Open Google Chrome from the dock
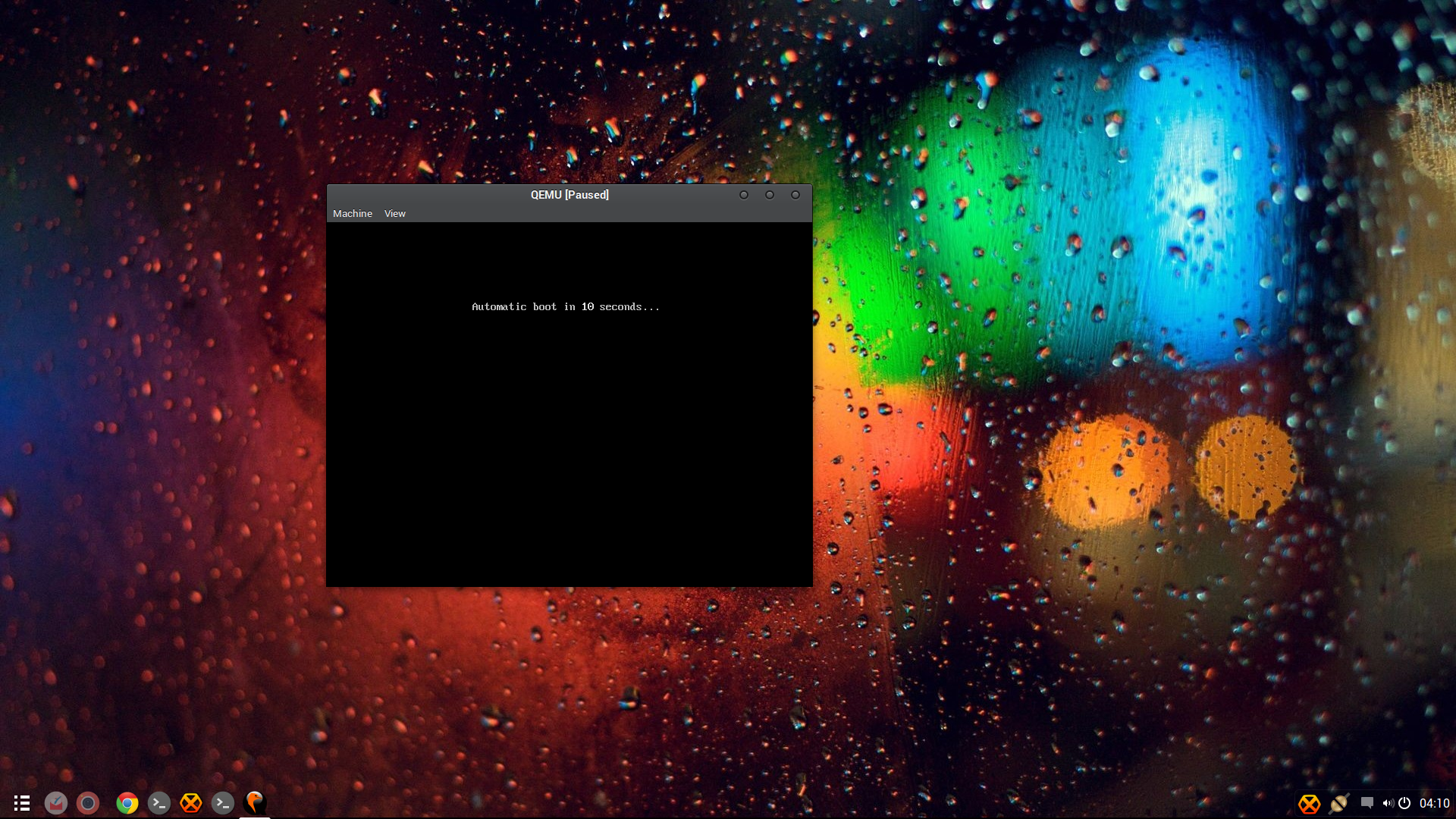The height and width of the screenshot is (819, 1456). pos(127,803)
